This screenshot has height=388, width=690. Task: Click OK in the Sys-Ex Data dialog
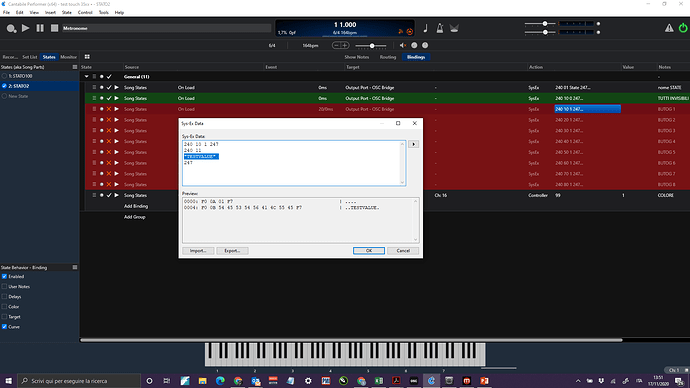tap(369, 251)
